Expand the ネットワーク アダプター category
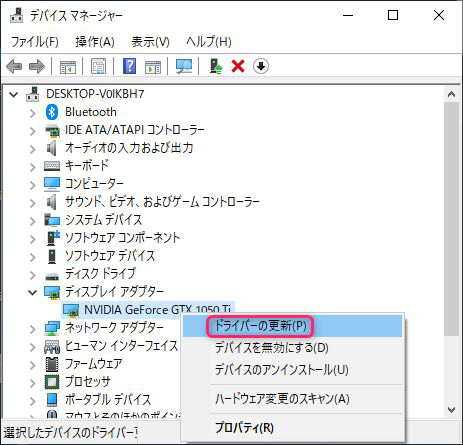Image resolution: width=463 pixels, height=445 pixels. click(x=32, y=329)
